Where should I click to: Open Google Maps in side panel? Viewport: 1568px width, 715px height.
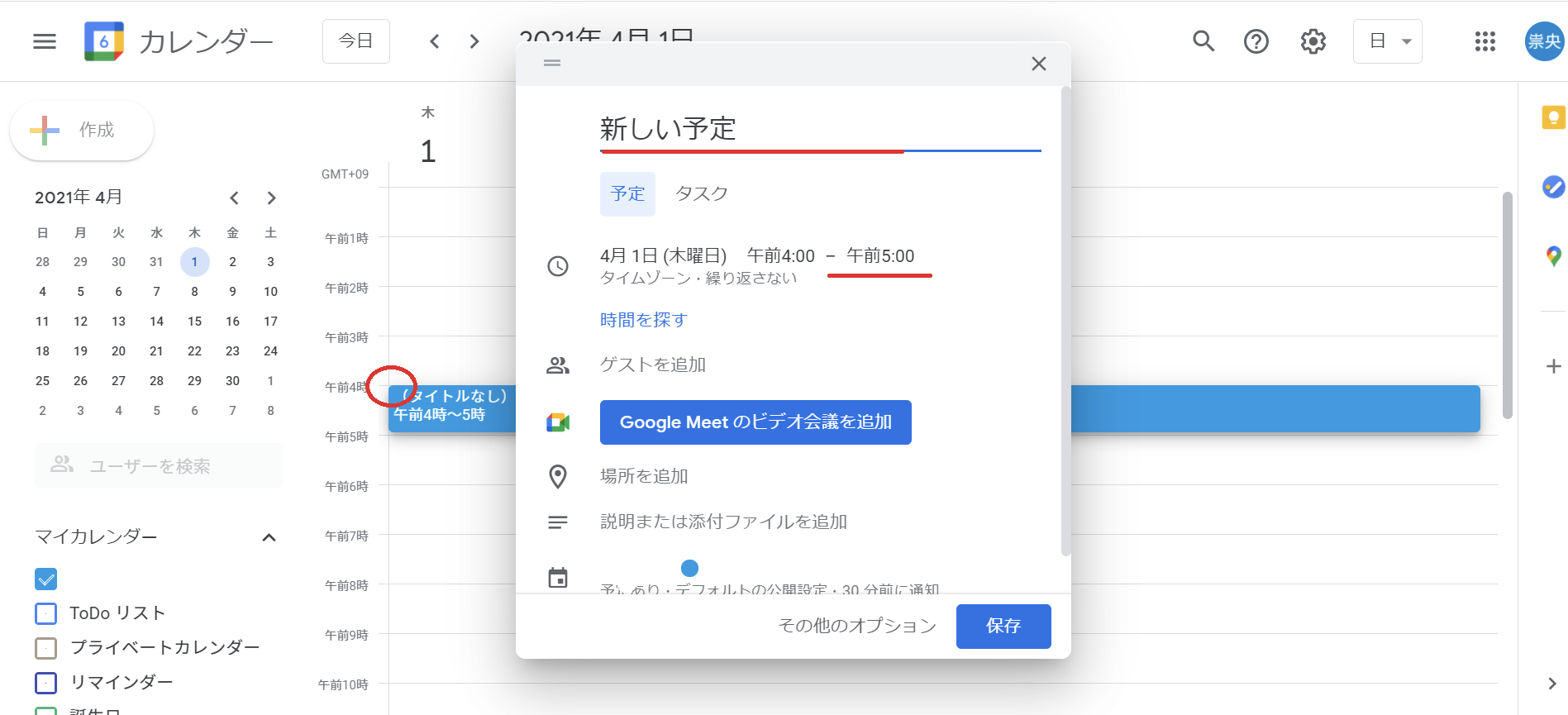click(x=1553, y=256)
